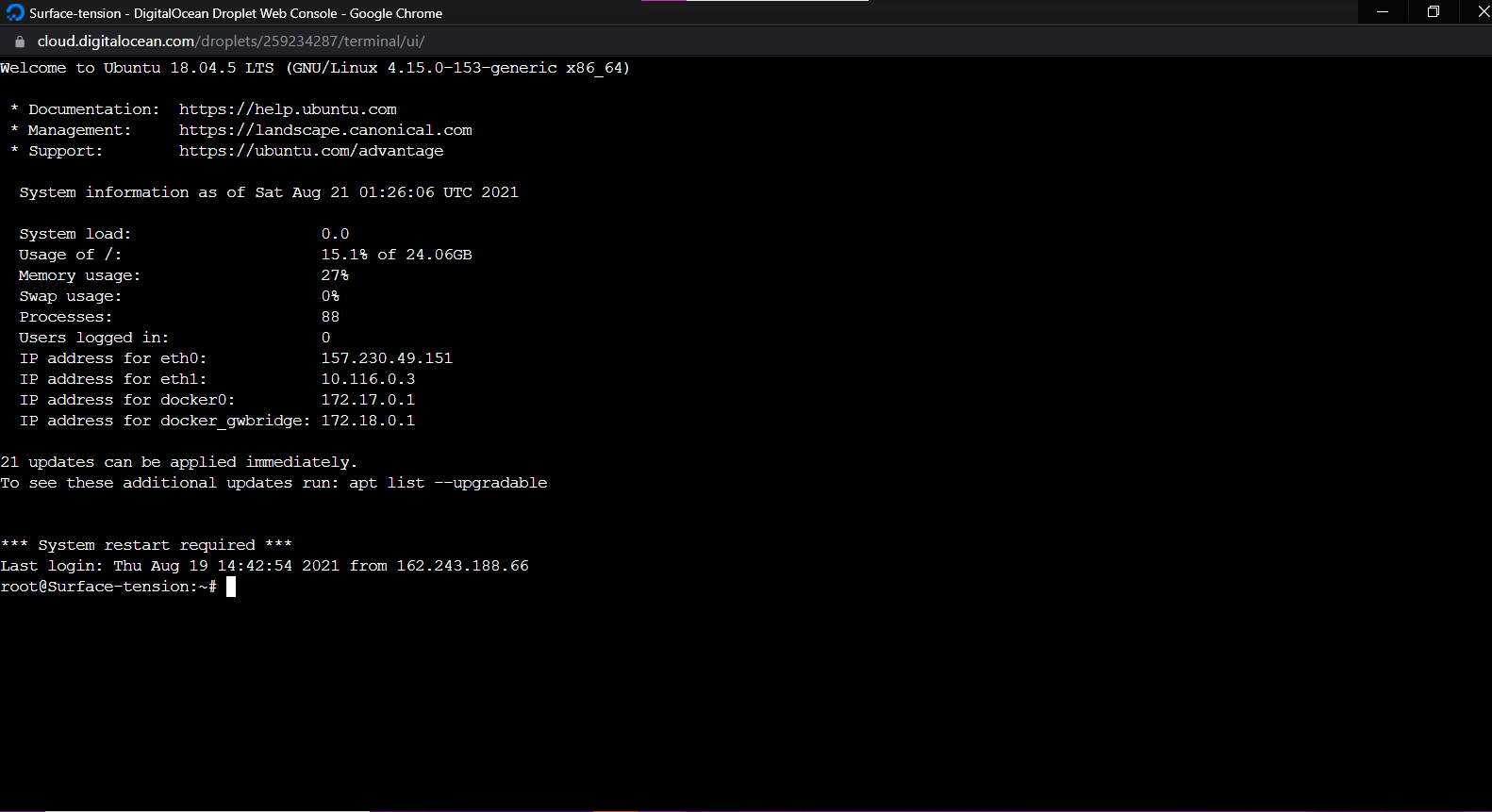
Task: Click the 'System restart required' message
Action: (146, 545)
